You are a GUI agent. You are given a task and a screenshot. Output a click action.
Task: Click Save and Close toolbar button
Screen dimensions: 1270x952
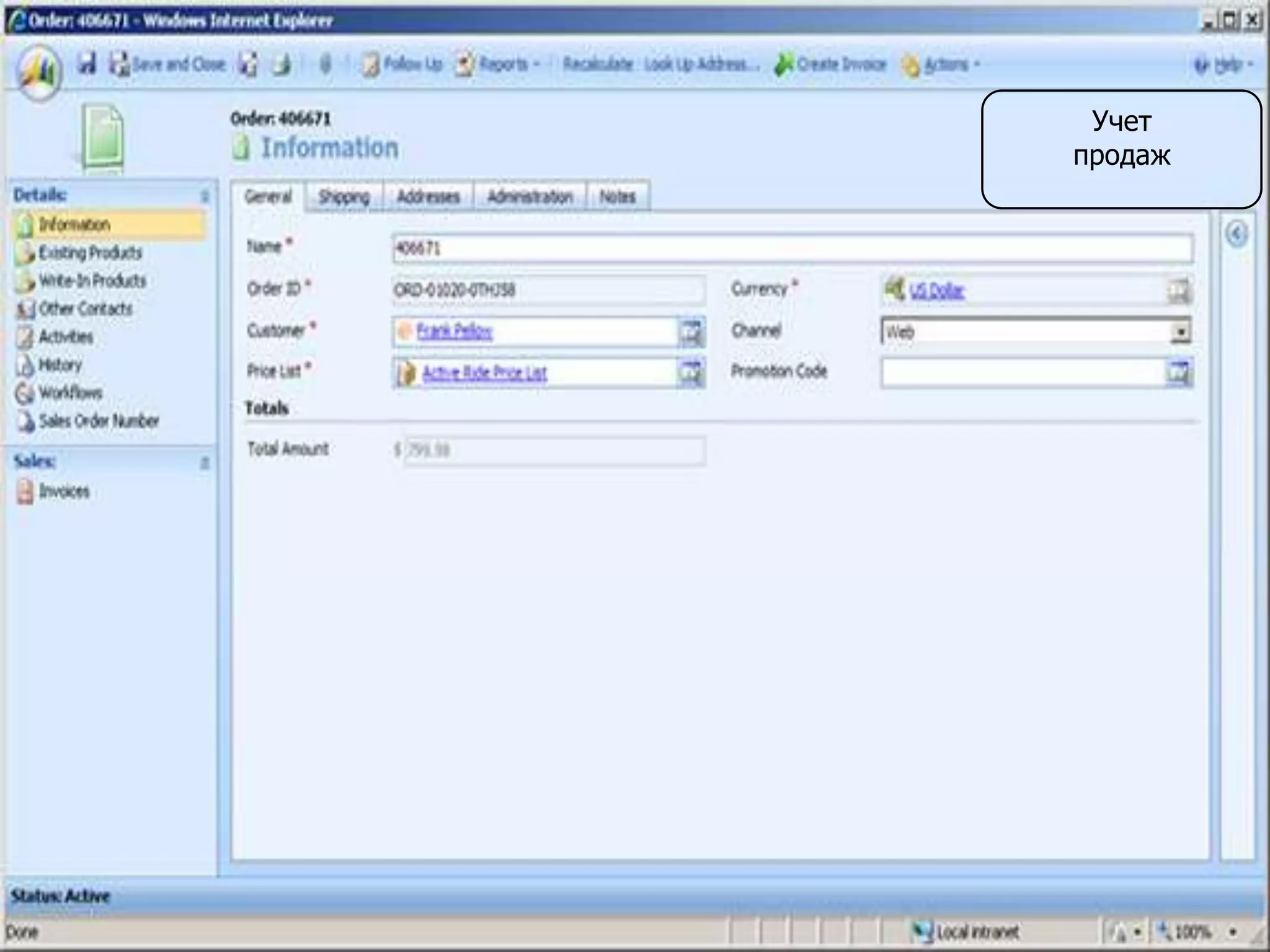pyautogui.click(x=167, y=64)
